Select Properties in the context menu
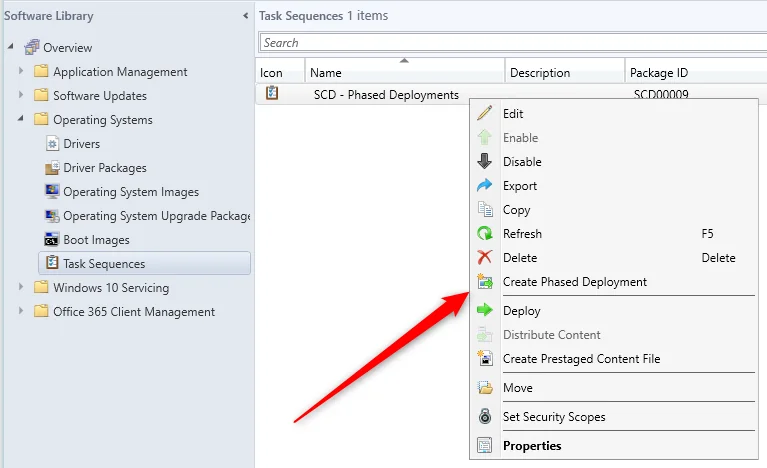767x468 pixels. coord(532,446)
